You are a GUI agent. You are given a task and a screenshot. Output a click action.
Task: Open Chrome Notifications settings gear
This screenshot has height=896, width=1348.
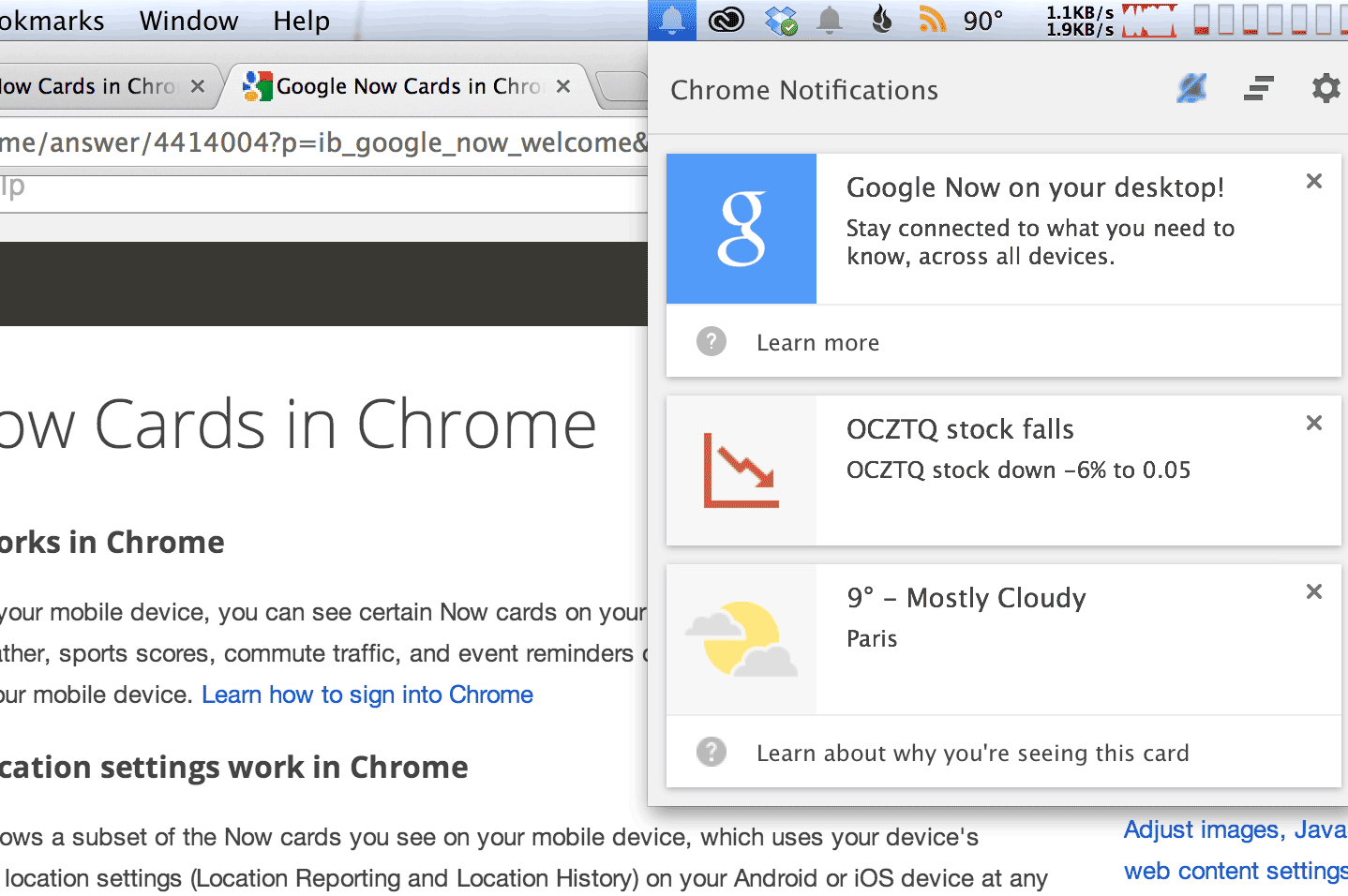click(1326, 89)
